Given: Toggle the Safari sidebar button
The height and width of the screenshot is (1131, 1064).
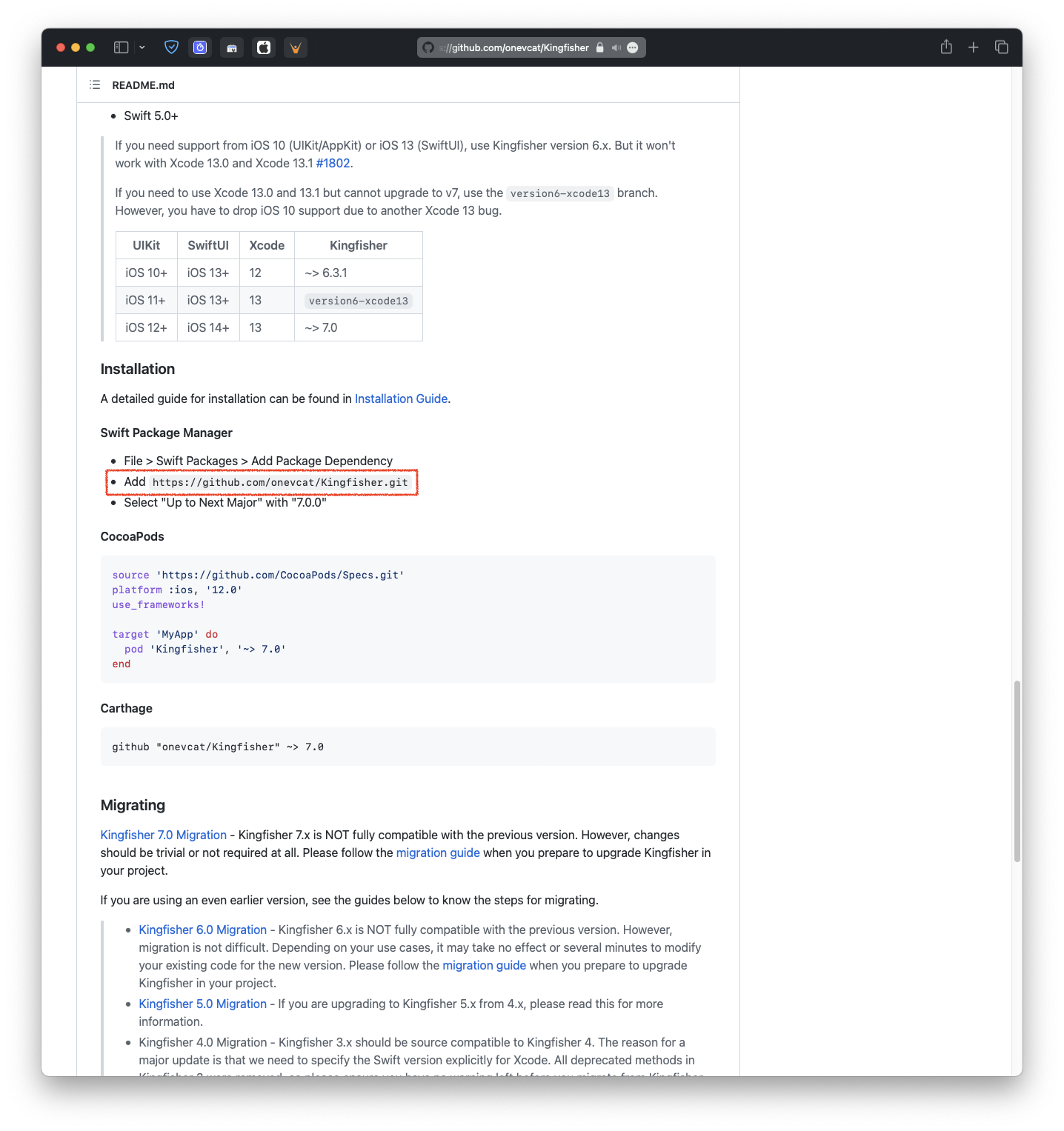Looking at the screenshot, I should (121, 47).
